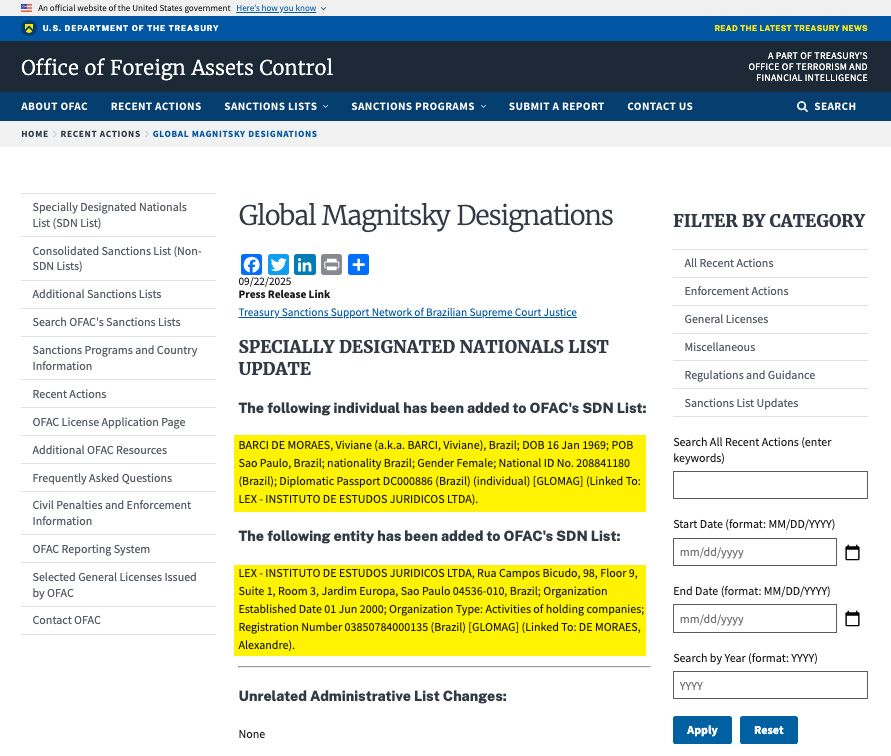
Task: Expand the Sanctions Lists dropdown menu
Action: coord(276,106)
